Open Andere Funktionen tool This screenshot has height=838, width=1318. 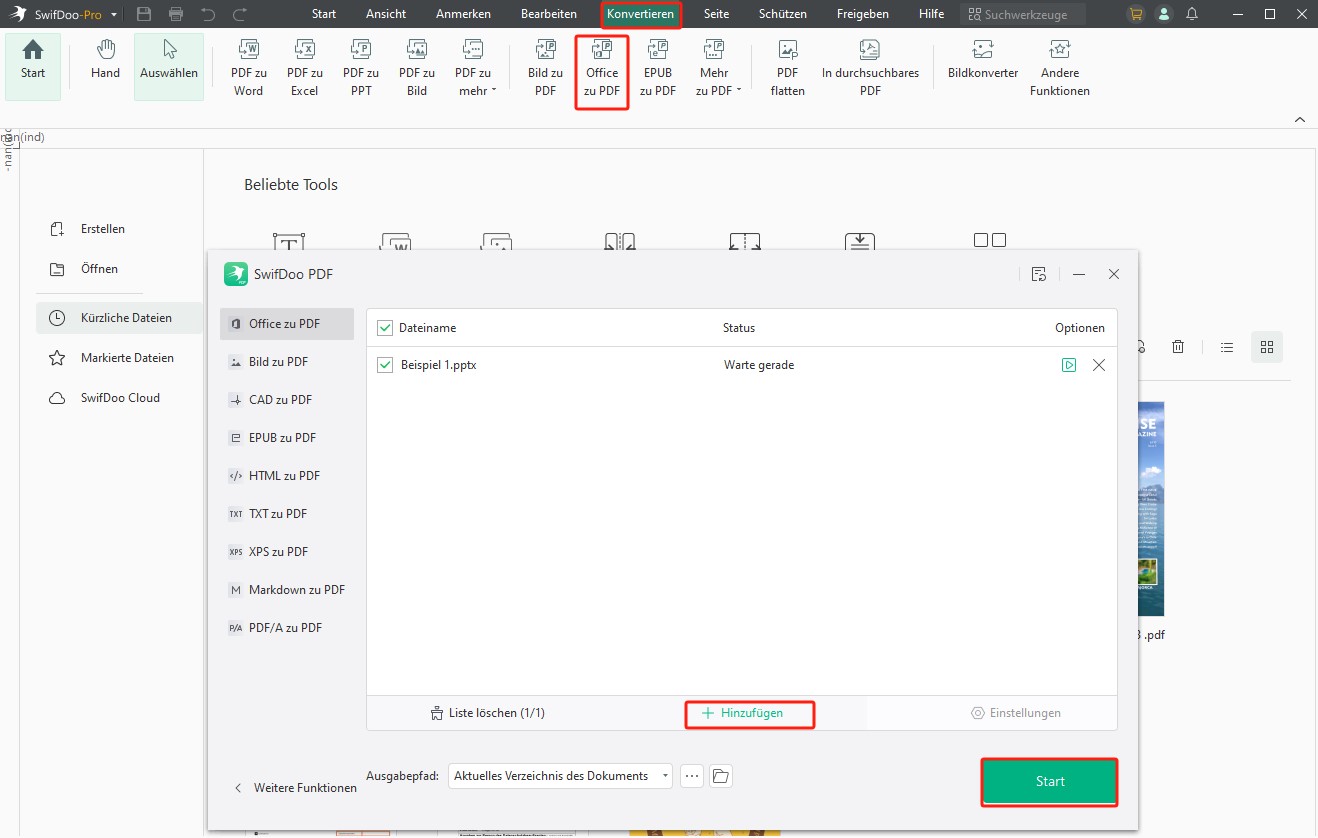pos(1060,68)
